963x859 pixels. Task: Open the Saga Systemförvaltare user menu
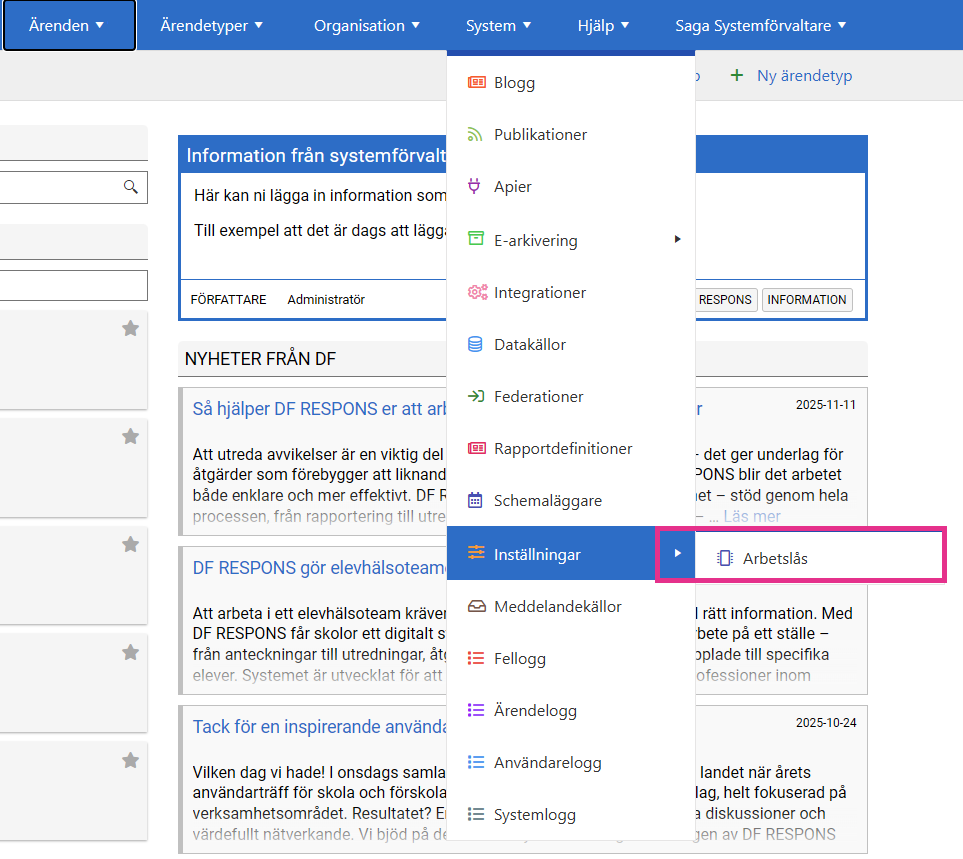pos(760,26)
